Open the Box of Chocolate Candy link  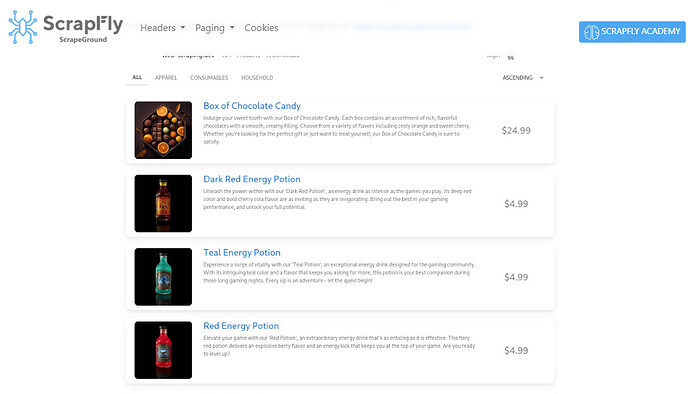coord(252,106)
